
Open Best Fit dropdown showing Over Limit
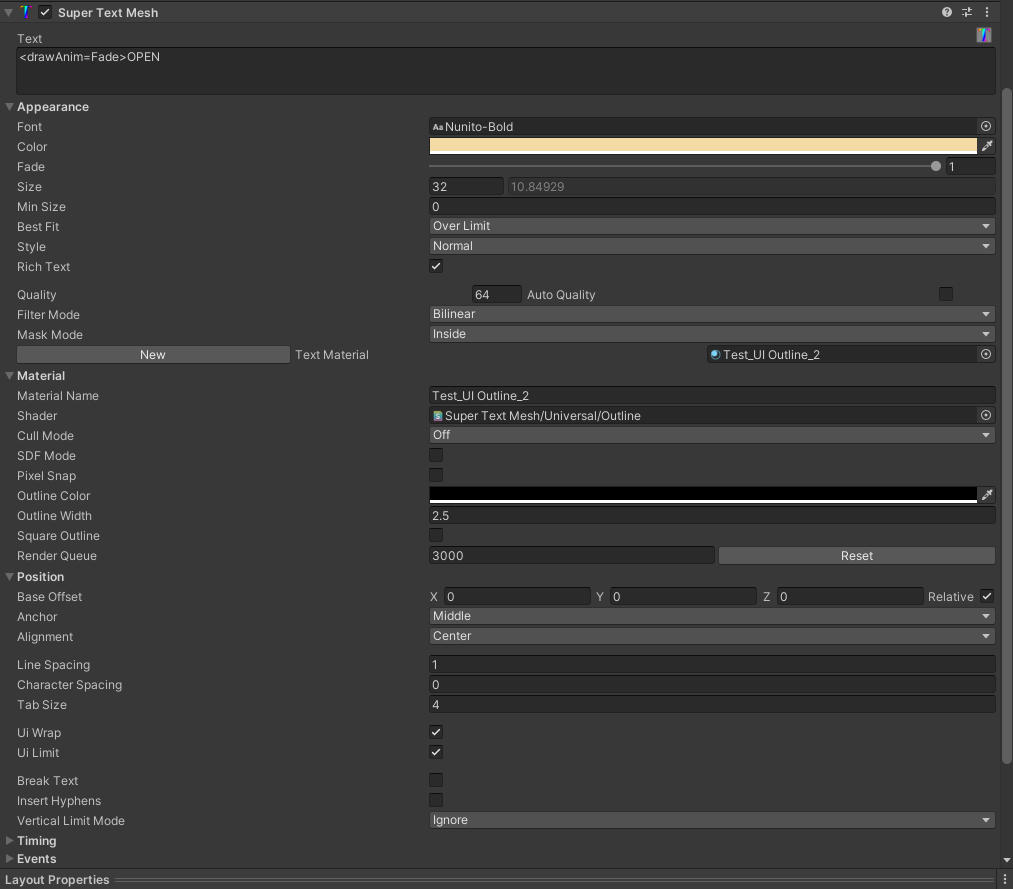(x=712, y=226)
